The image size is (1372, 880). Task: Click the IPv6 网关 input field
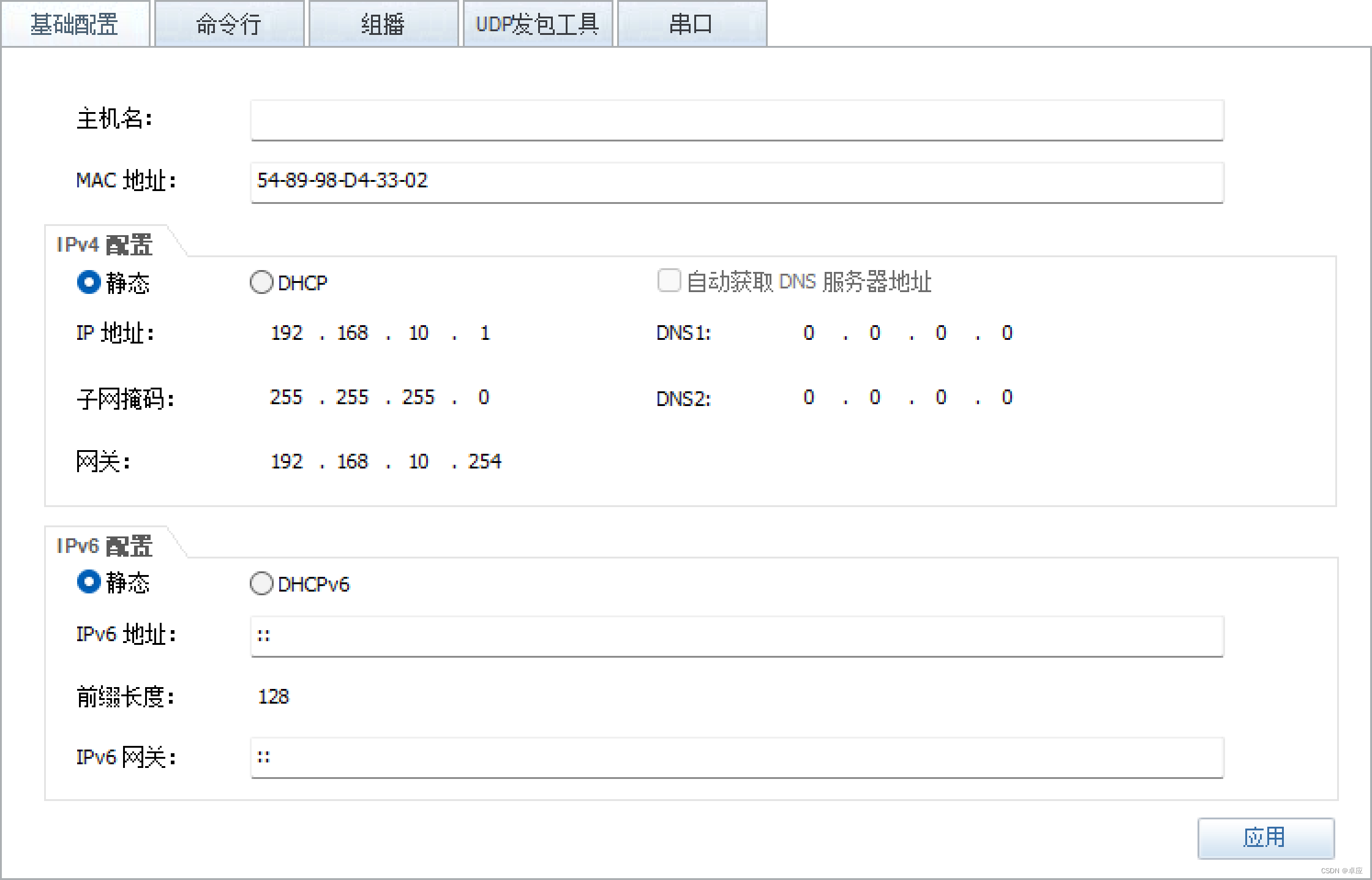[737, 758]
